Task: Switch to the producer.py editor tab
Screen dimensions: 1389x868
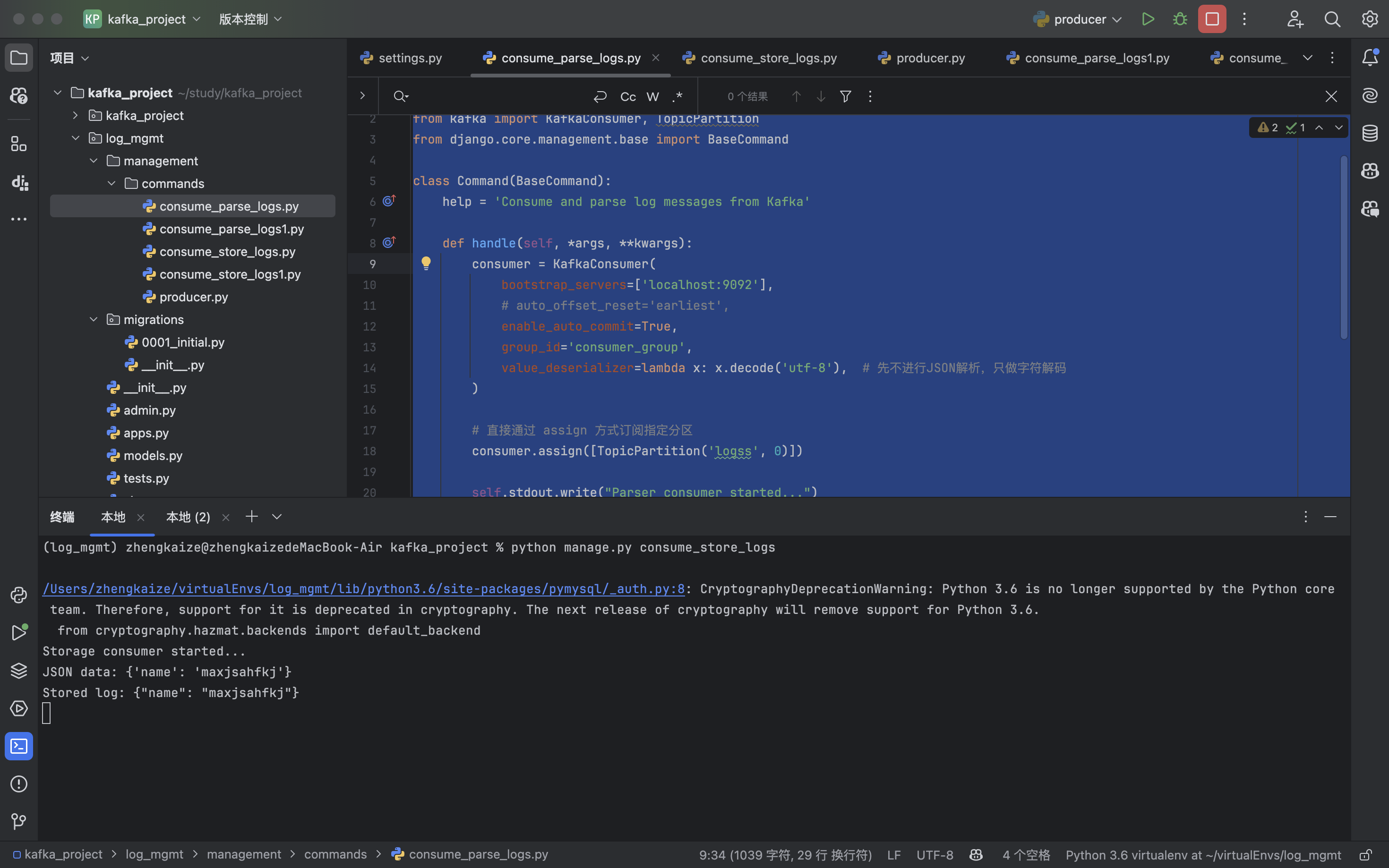Action: [x=930, y=58]
